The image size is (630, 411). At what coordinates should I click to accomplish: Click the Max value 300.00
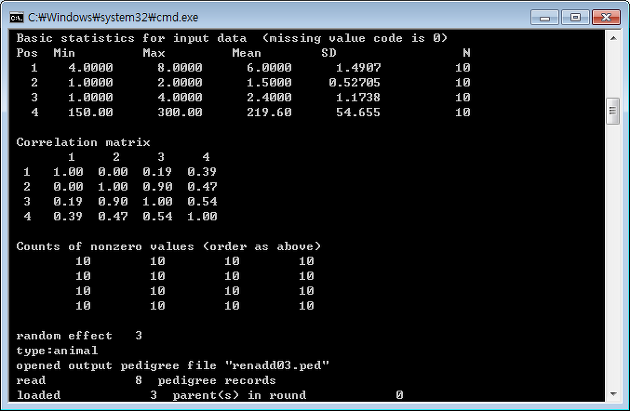tap(180, 112)
